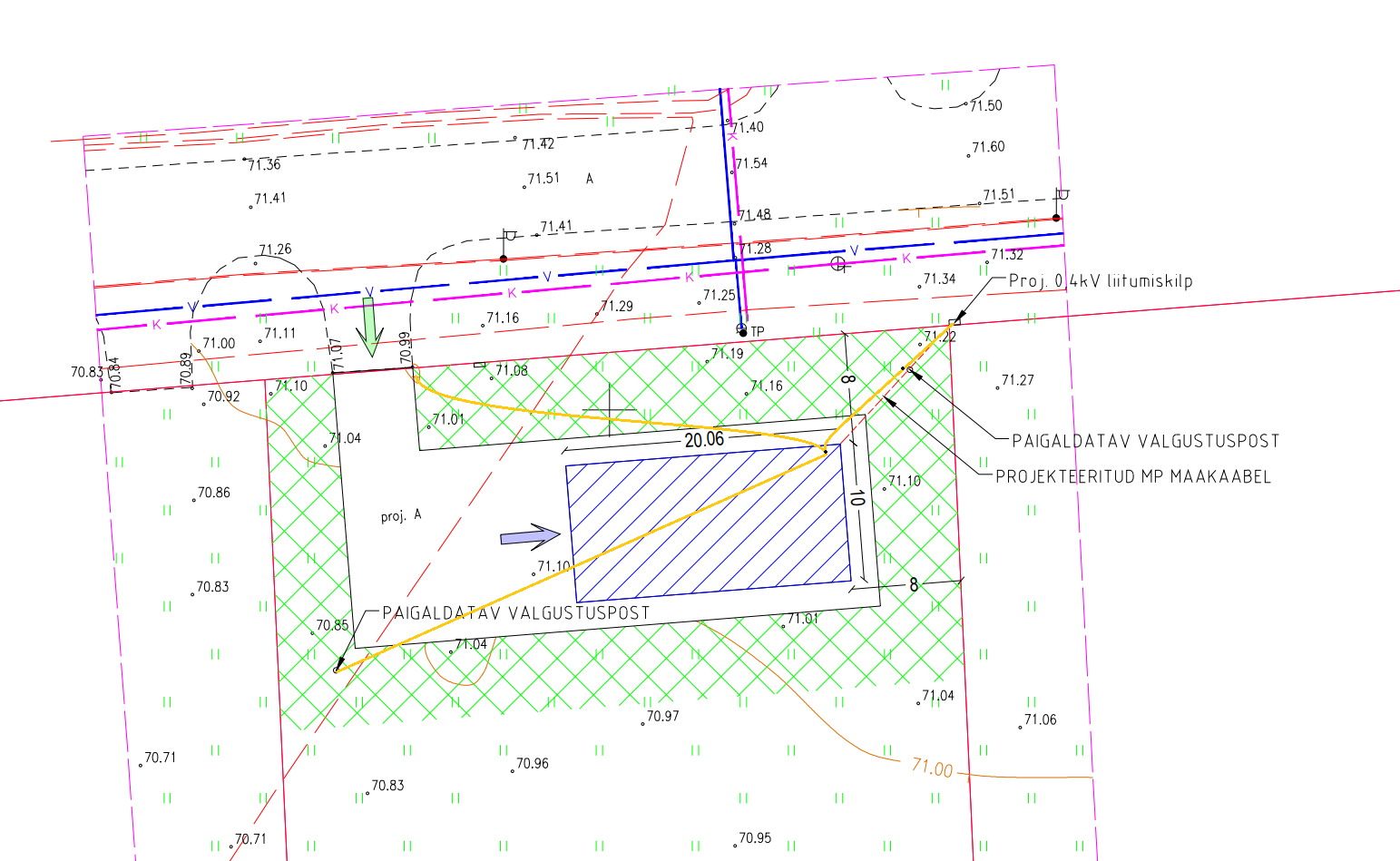Select the 20.06 dimension text
The width and height of the screenshot is (1400, 861).
704,440
